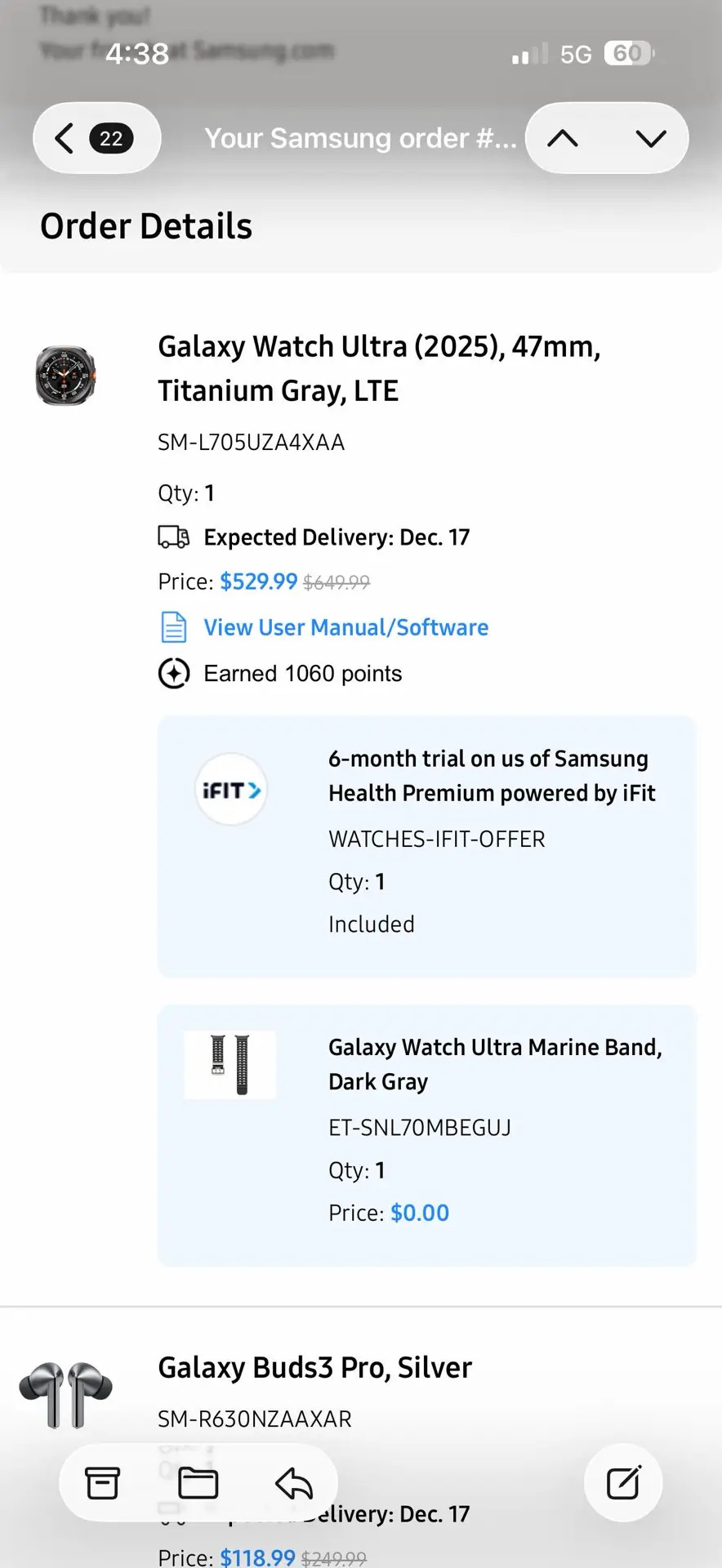Tap the Galaxy Watch Ultra (2025) title

[x=379, y=368]
